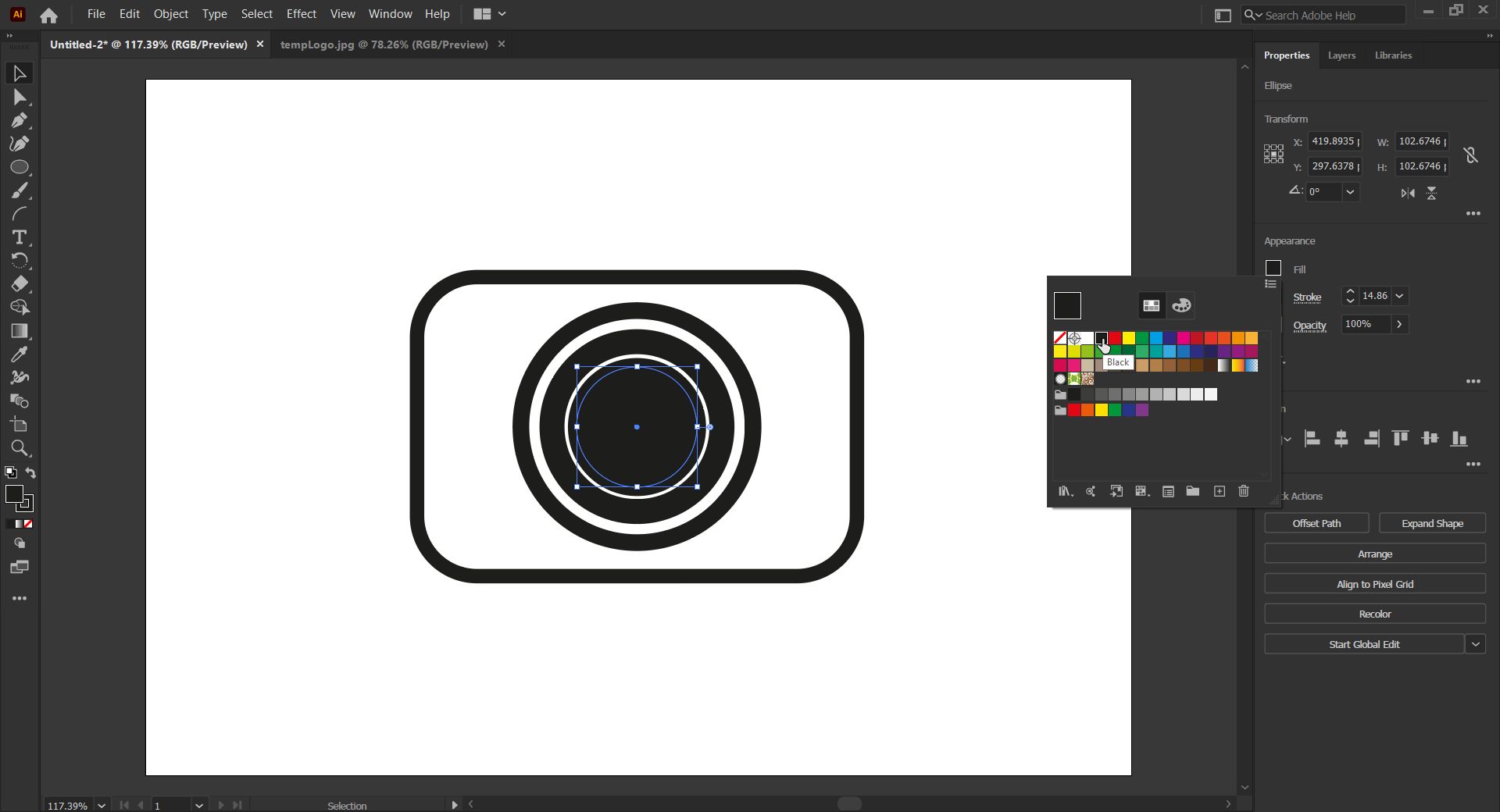Select the Registration swatch
This screenshot has height=812, width=1500.
tap(1074, 338)
